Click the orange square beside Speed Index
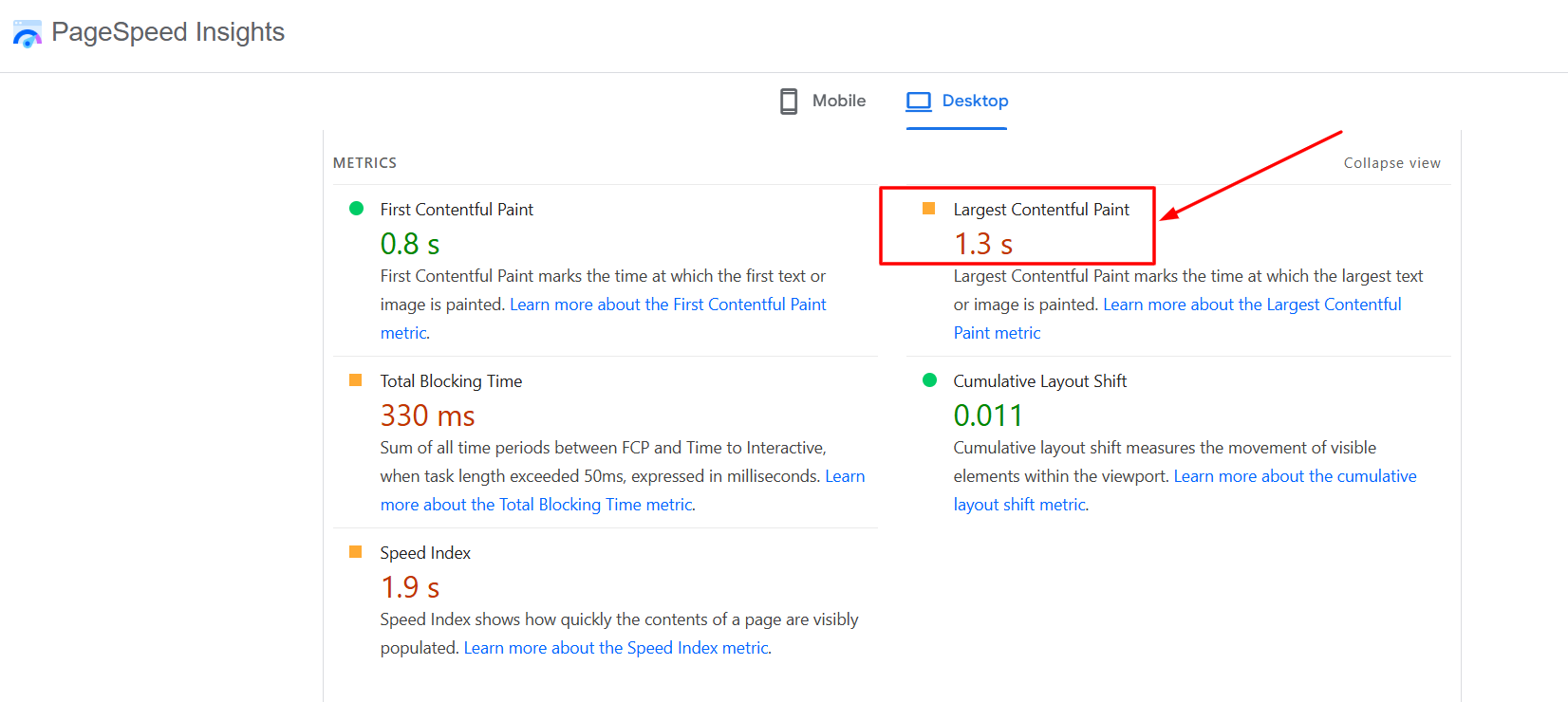 356,552
